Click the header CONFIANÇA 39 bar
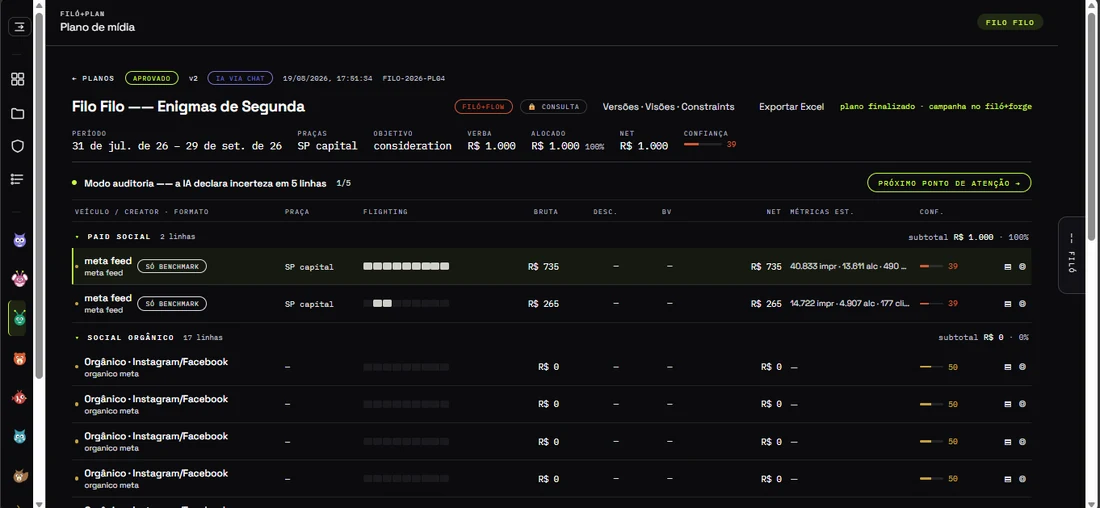 click(x=703, y=145)
